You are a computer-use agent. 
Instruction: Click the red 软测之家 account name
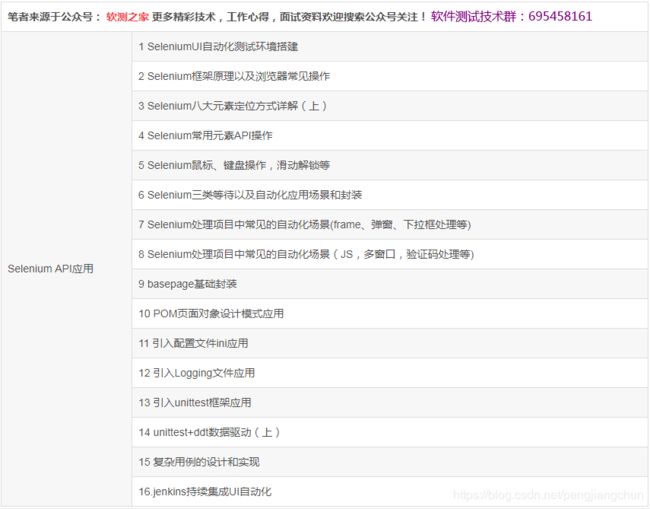click(x=127, y=17)
